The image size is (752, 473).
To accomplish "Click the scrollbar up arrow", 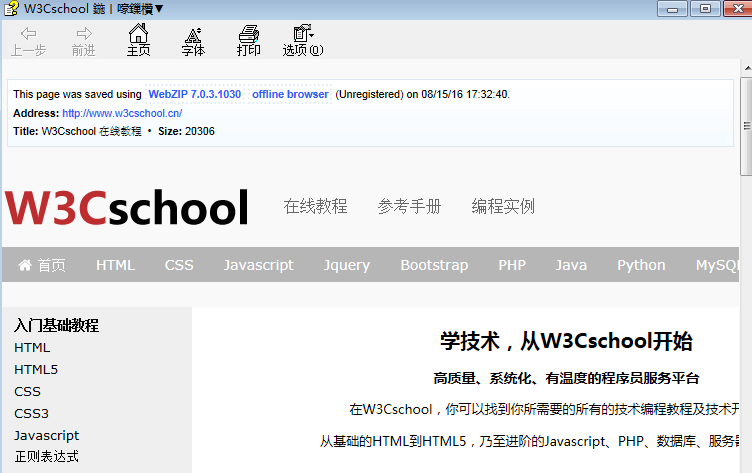I will tap(747, 69).
